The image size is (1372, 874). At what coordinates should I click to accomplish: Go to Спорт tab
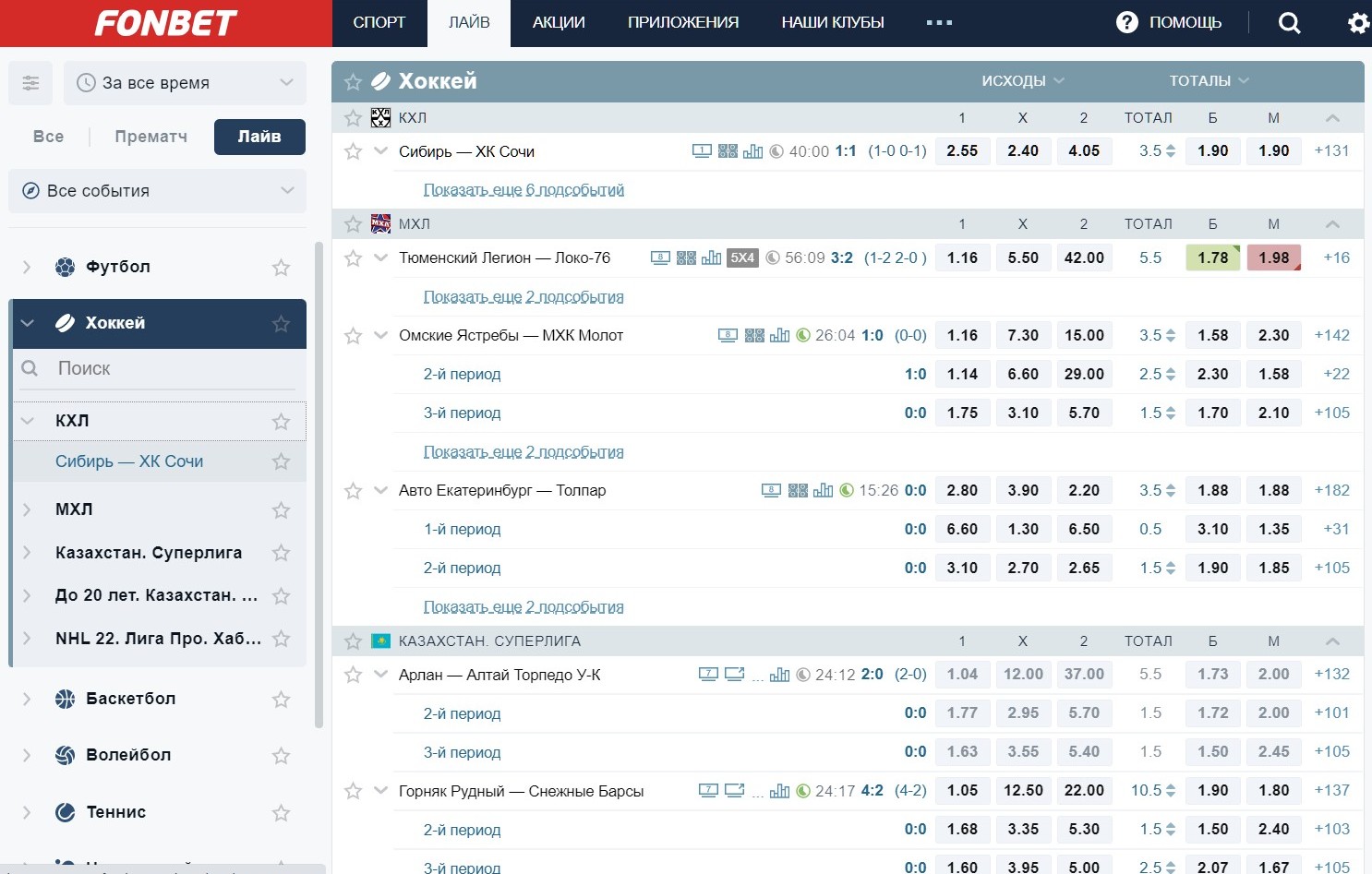379,23
